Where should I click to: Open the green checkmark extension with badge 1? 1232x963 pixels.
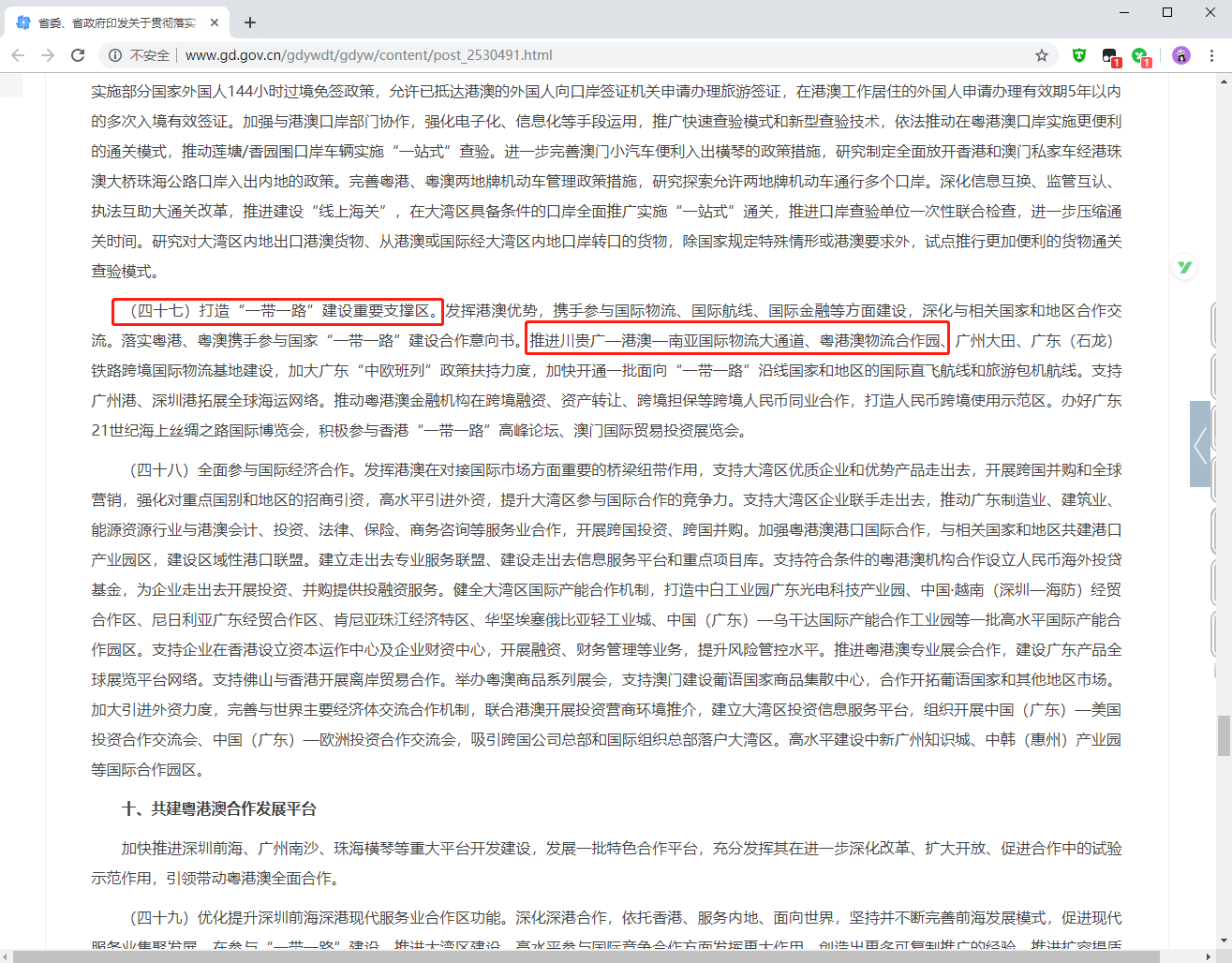(1140, 55)
